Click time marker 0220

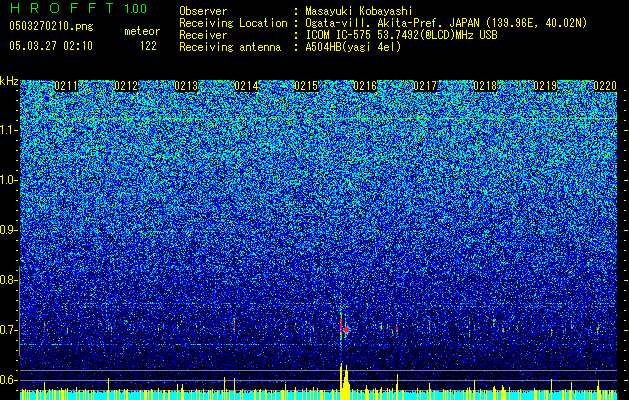pos(605,86)
